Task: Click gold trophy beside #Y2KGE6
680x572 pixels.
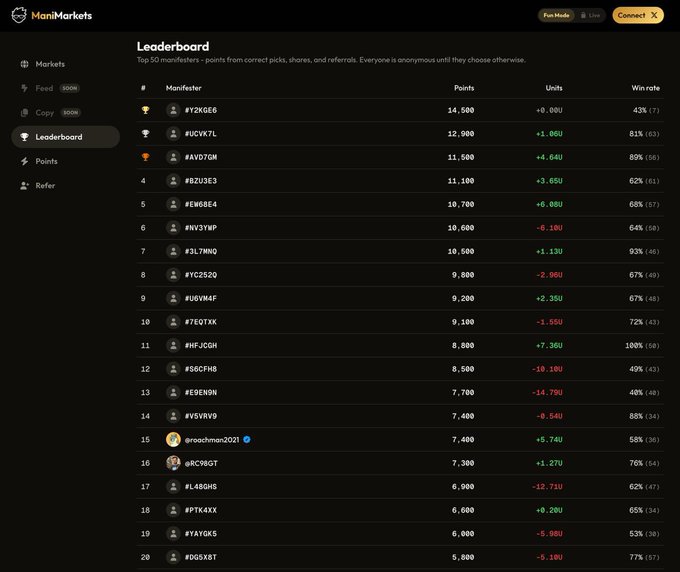Action: [x=145, y=110]
